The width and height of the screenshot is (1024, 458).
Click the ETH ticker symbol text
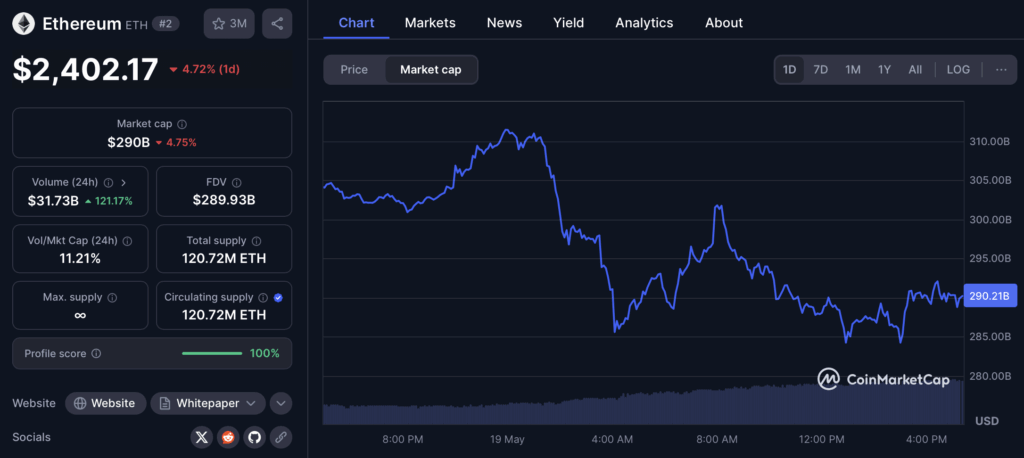point(136,25)
